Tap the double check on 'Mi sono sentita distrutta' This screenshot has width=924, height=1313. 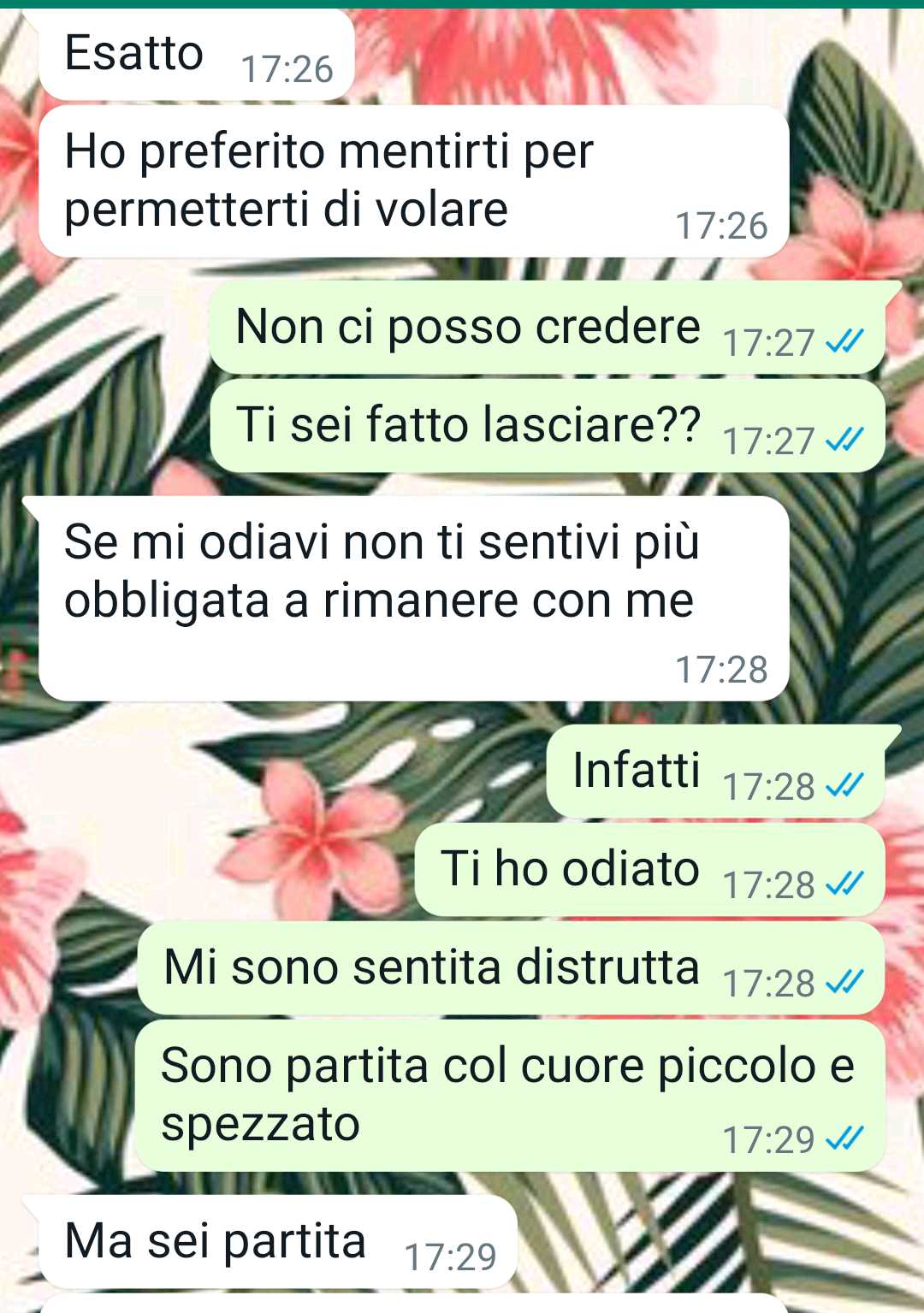(x=844, y=982)
